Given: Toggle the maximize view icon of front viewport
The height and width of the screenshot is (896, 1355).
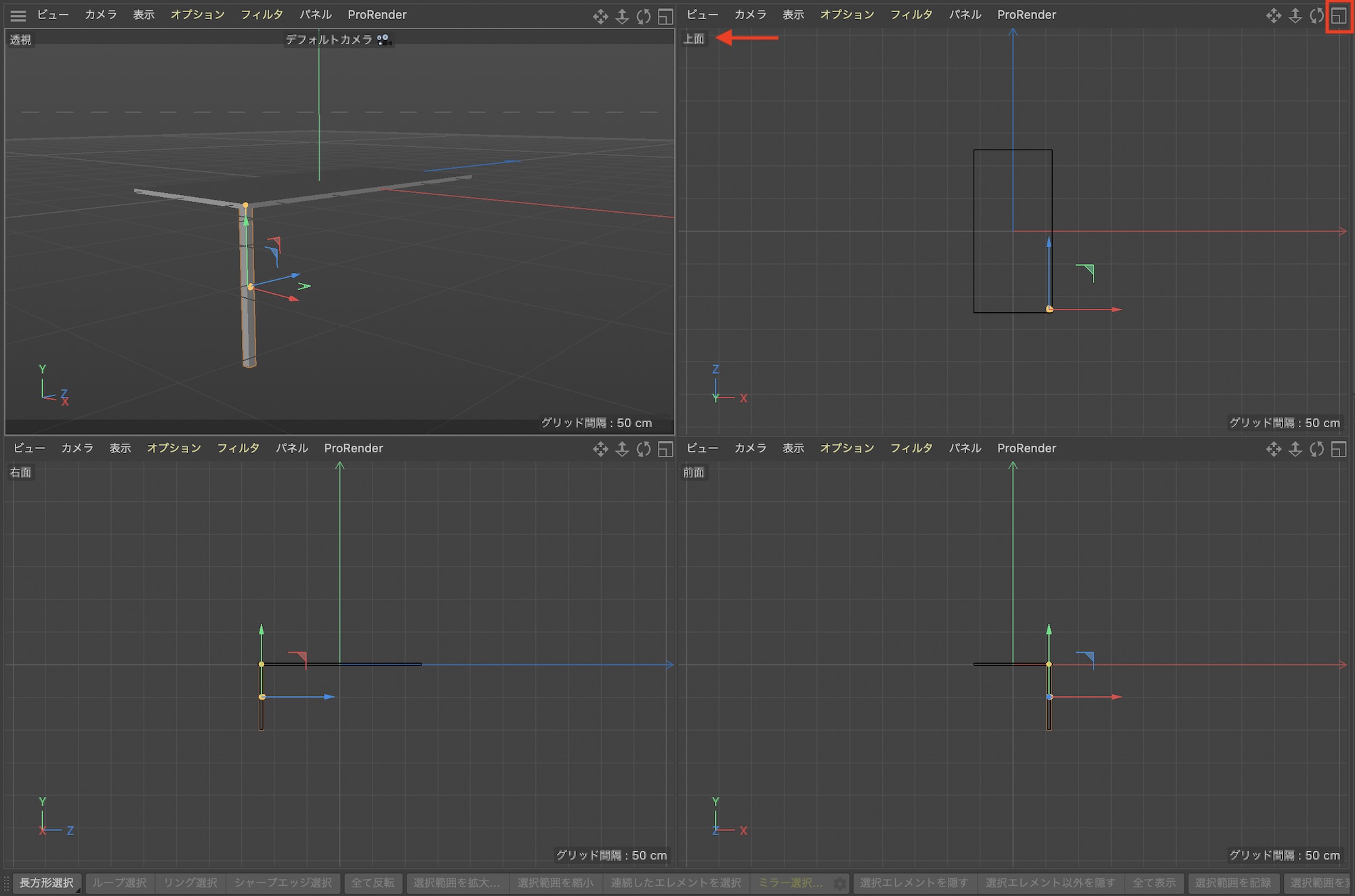Looking at the screenshot, I should [1339, 449].
